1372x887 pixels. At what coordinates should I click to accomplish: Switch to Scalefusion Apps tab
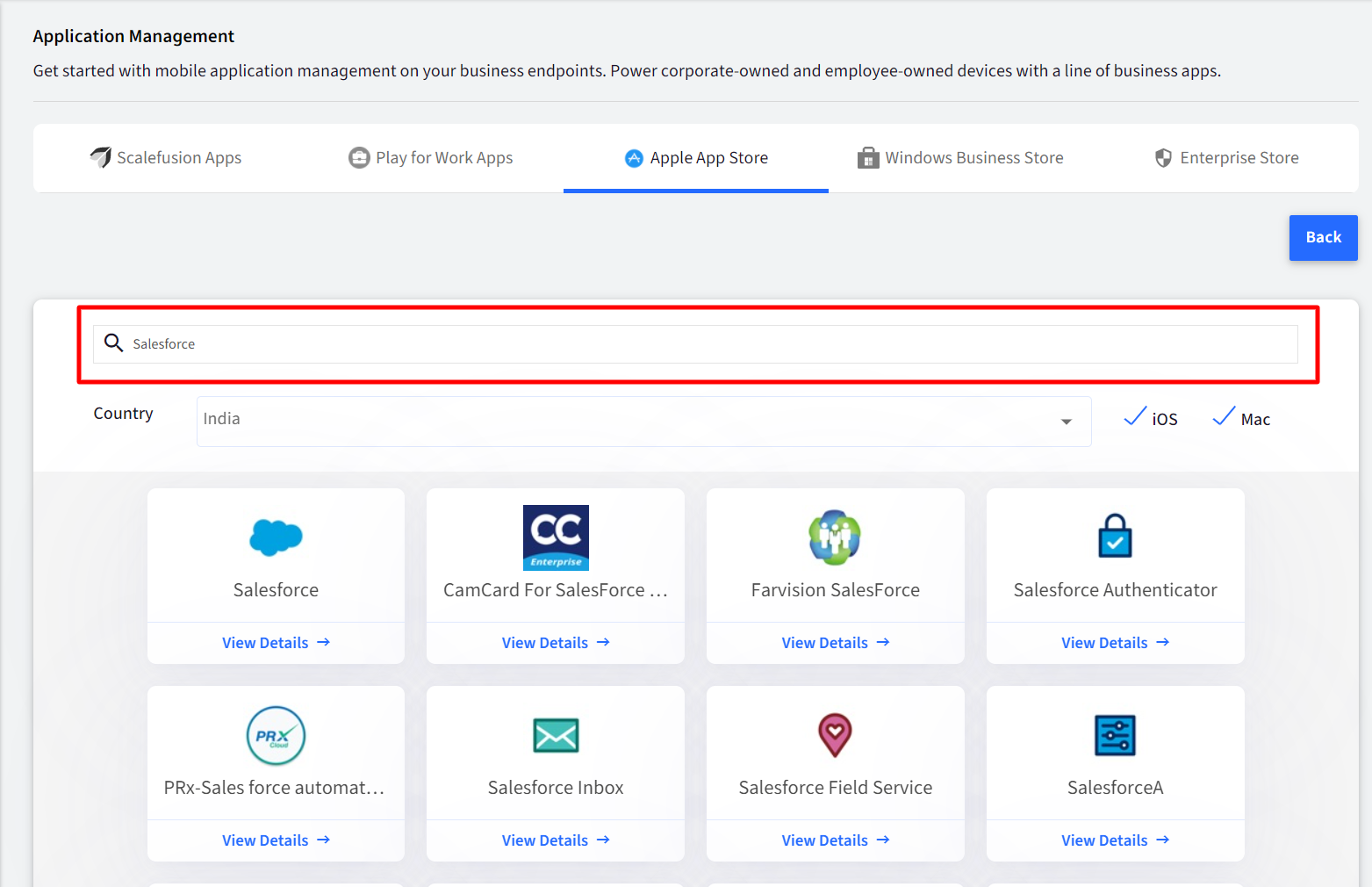pos(166,158)
